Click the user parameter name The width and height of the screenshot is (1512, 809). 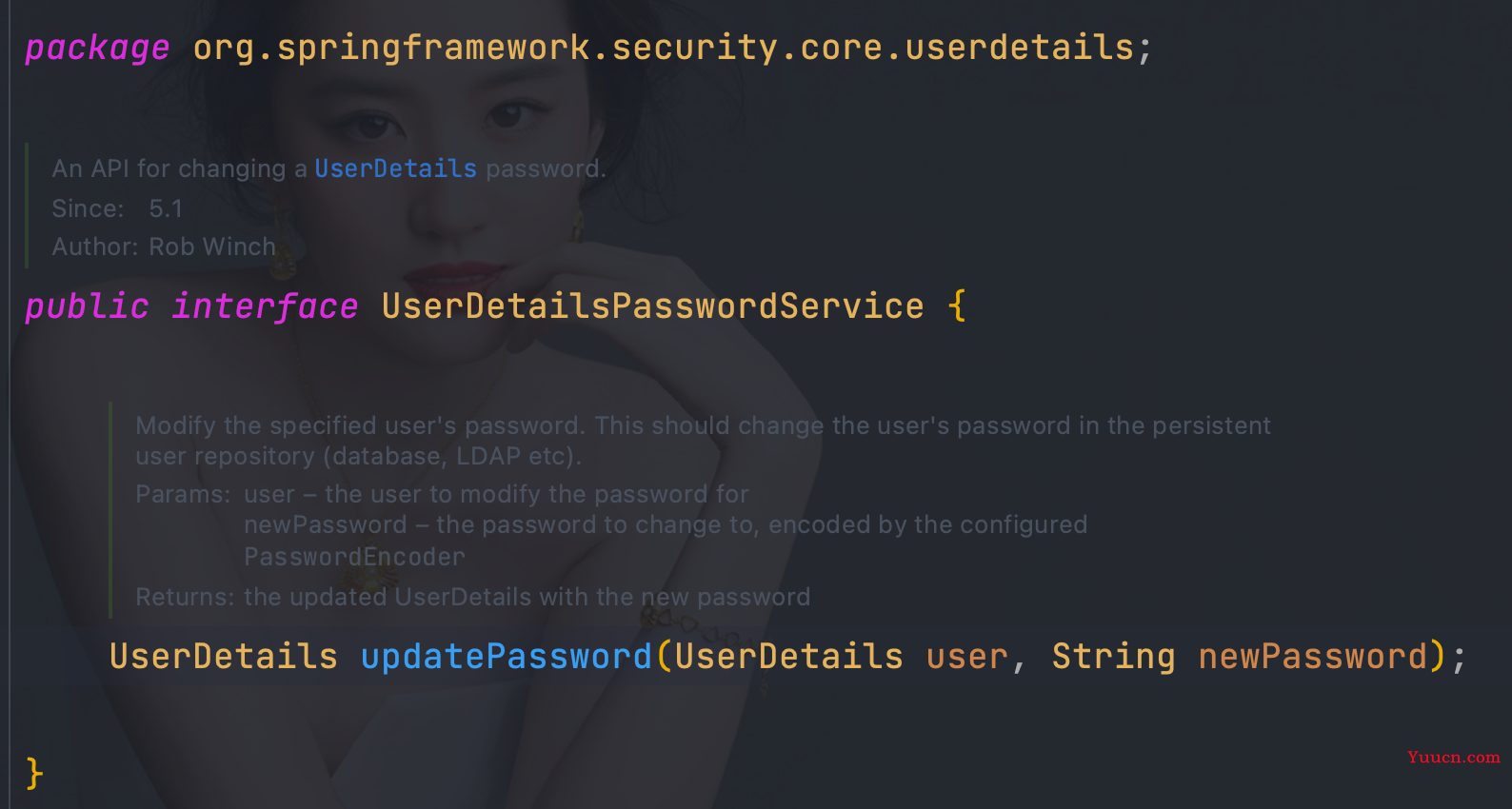(x=966, y=657)
